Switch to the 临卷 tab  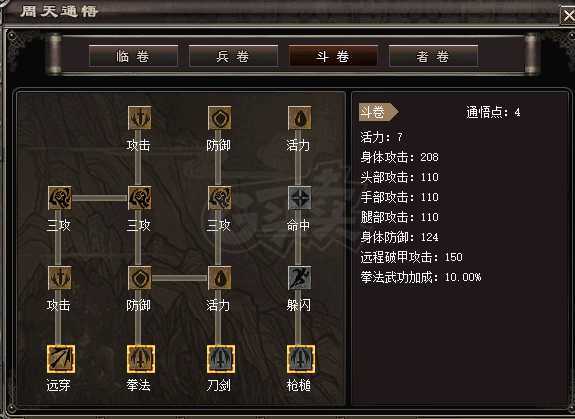[x=133, y=56]
